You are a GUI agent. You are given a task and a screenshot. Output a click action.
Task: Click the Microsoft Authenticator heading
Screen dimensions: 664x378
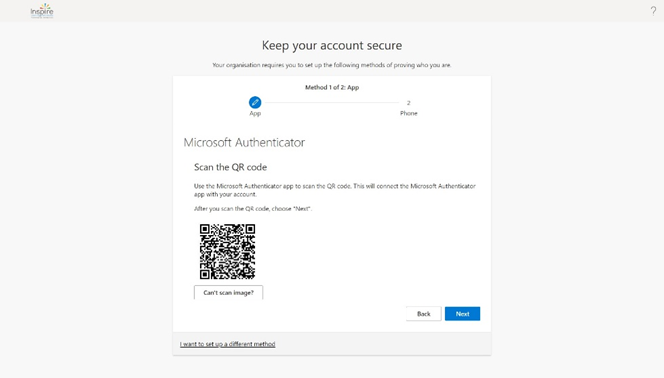click(244, 142)
